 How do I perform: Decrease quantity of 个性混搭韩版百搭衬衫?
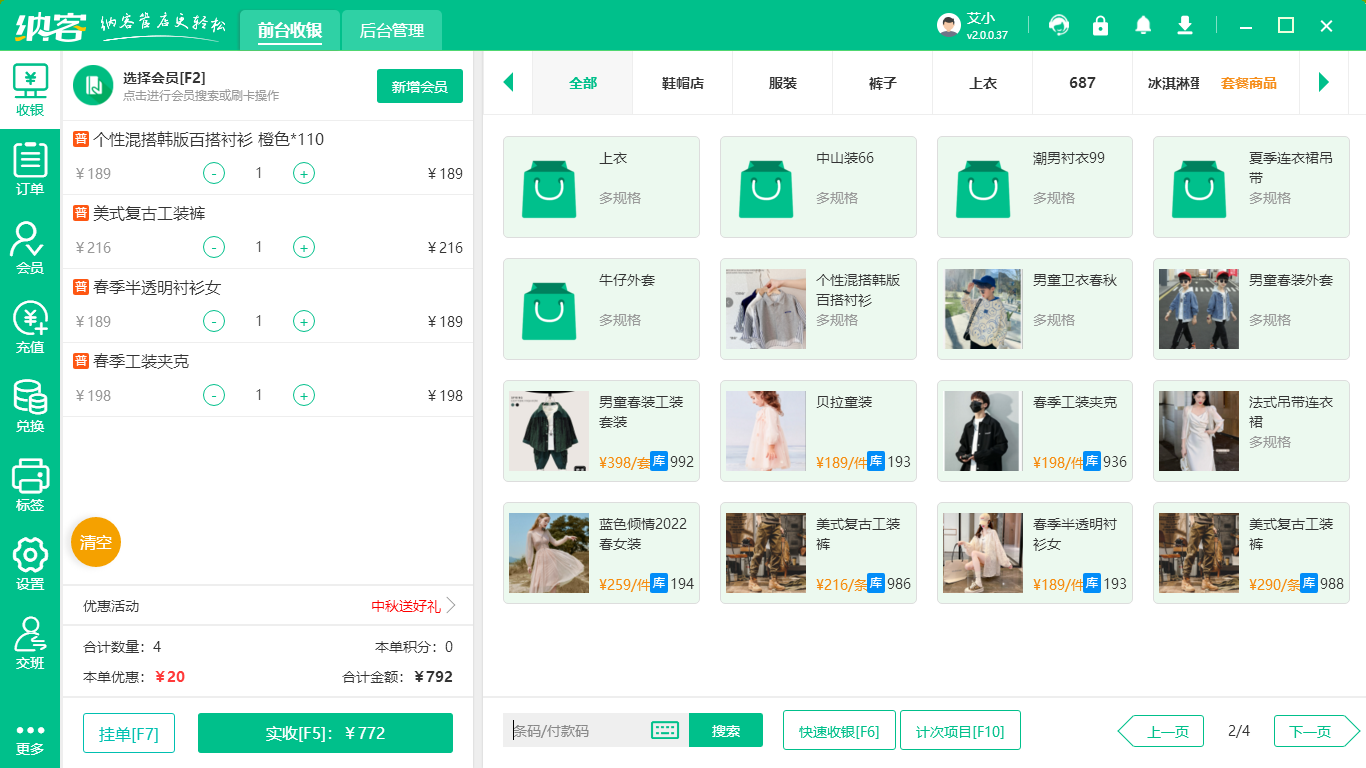point(214,173)
